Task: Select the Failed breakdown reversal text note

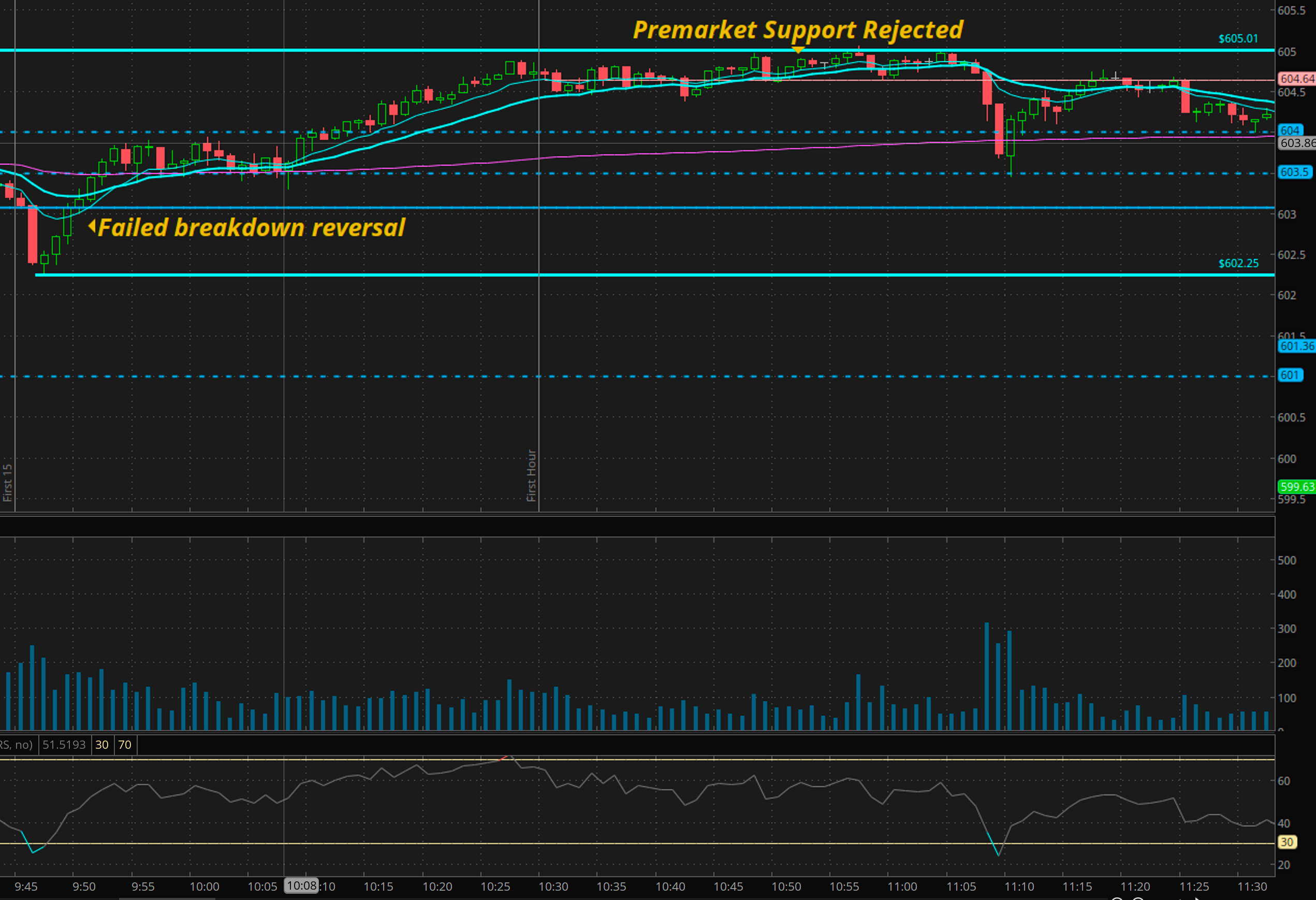Action: 252,228
